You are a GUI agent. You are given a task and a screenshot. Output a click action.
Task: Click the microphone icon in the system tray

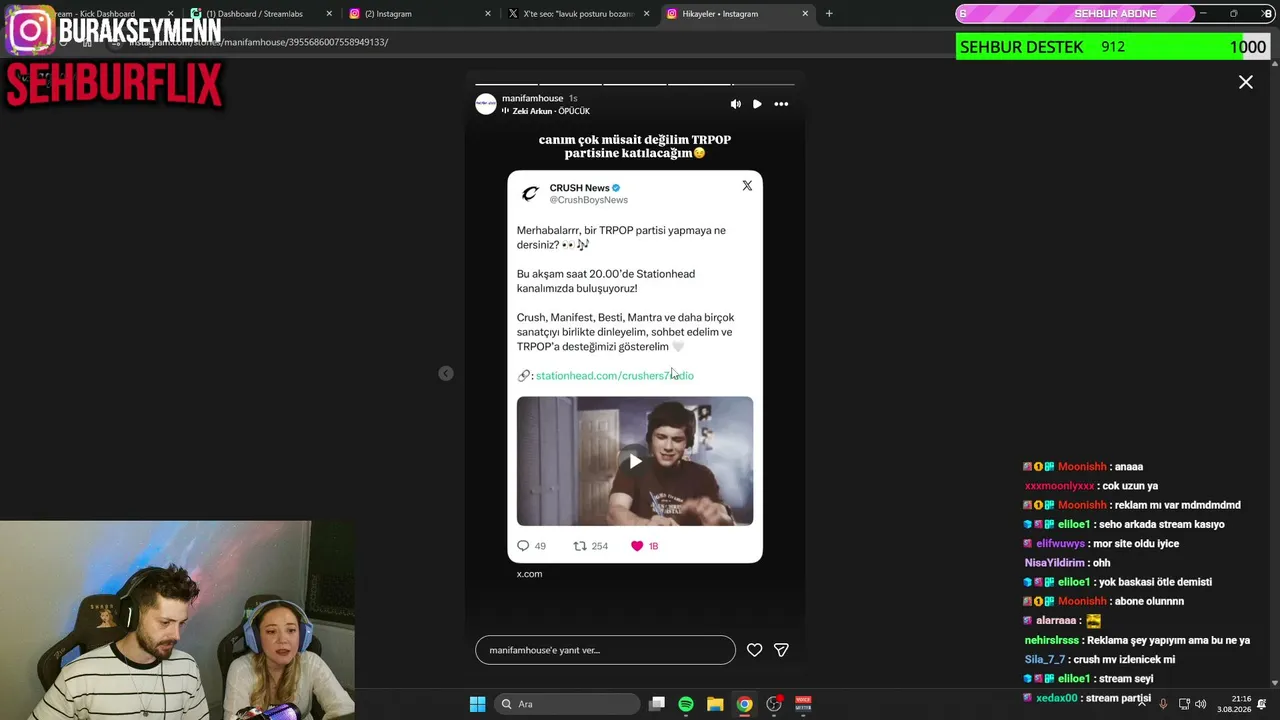(x=1163, y=704)
